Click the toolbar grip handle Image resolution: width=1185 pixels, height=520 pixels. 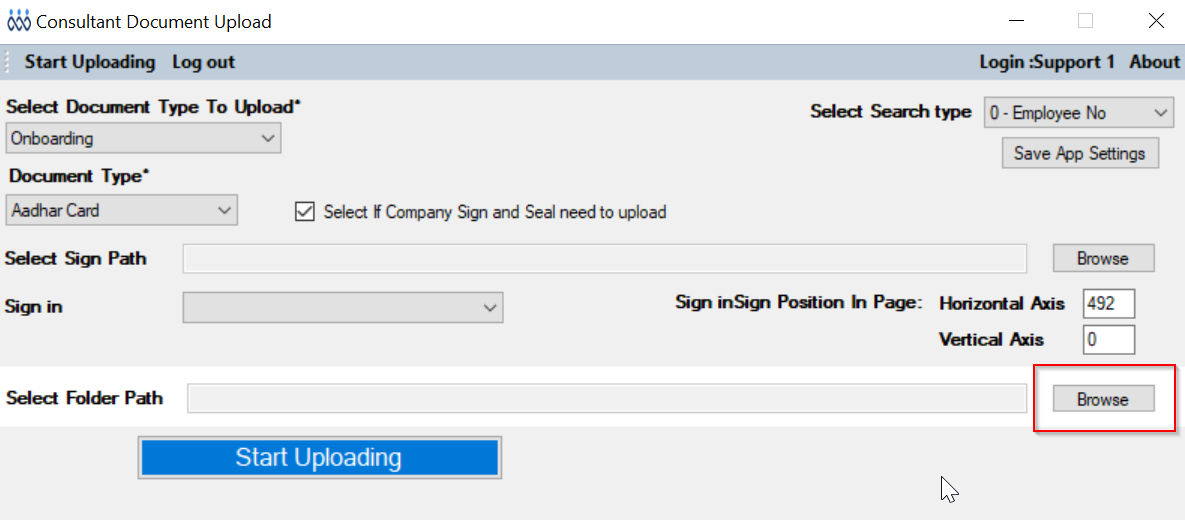click(9, 62)
